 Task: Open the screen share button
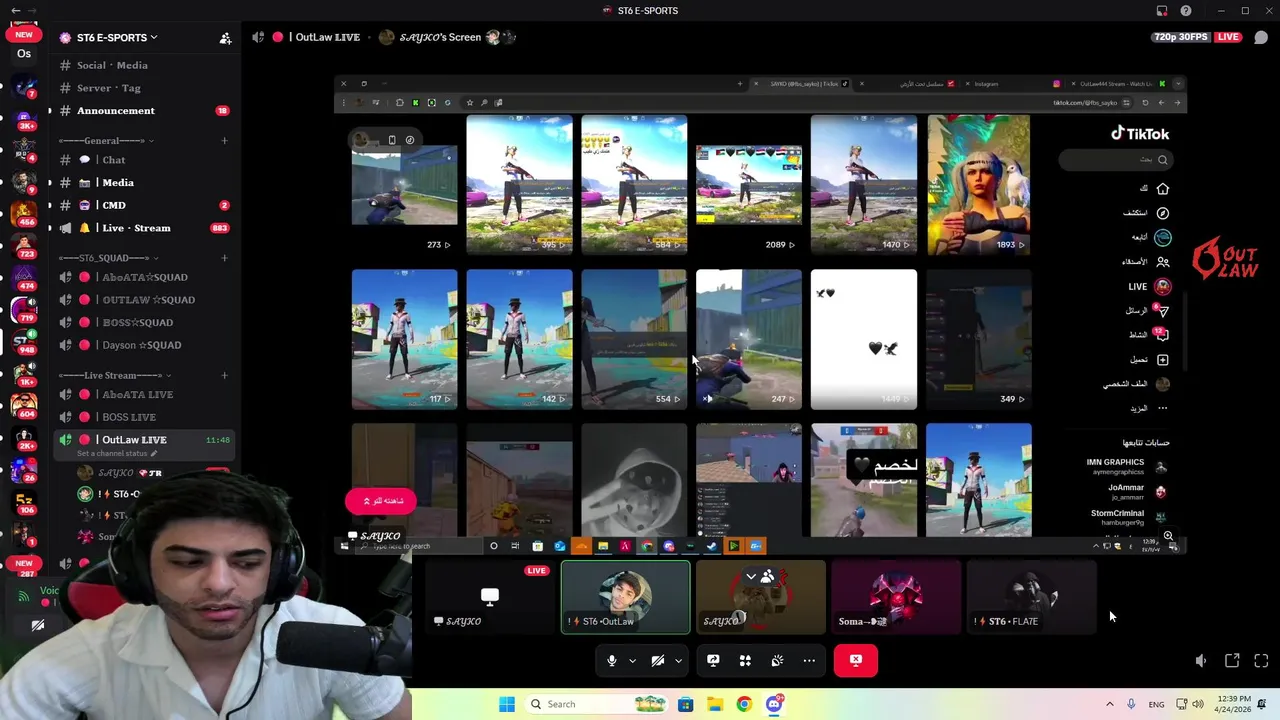click(713, 660)
